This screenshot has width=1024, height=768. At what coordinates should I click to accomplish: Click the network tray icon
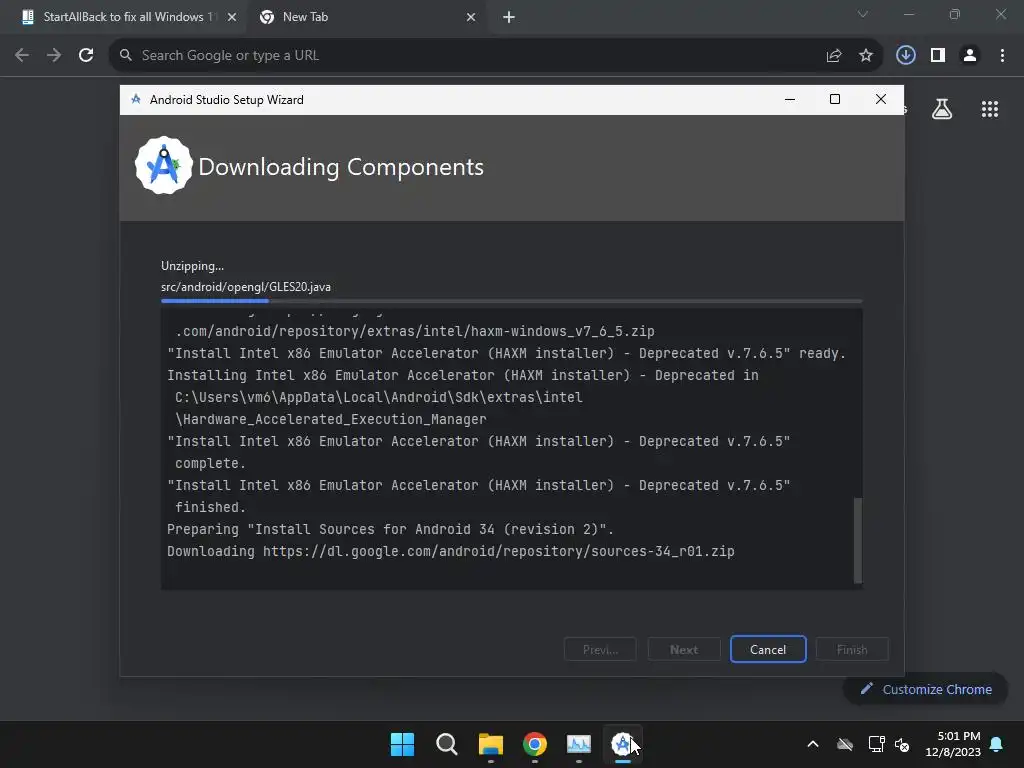click(876, 744)
